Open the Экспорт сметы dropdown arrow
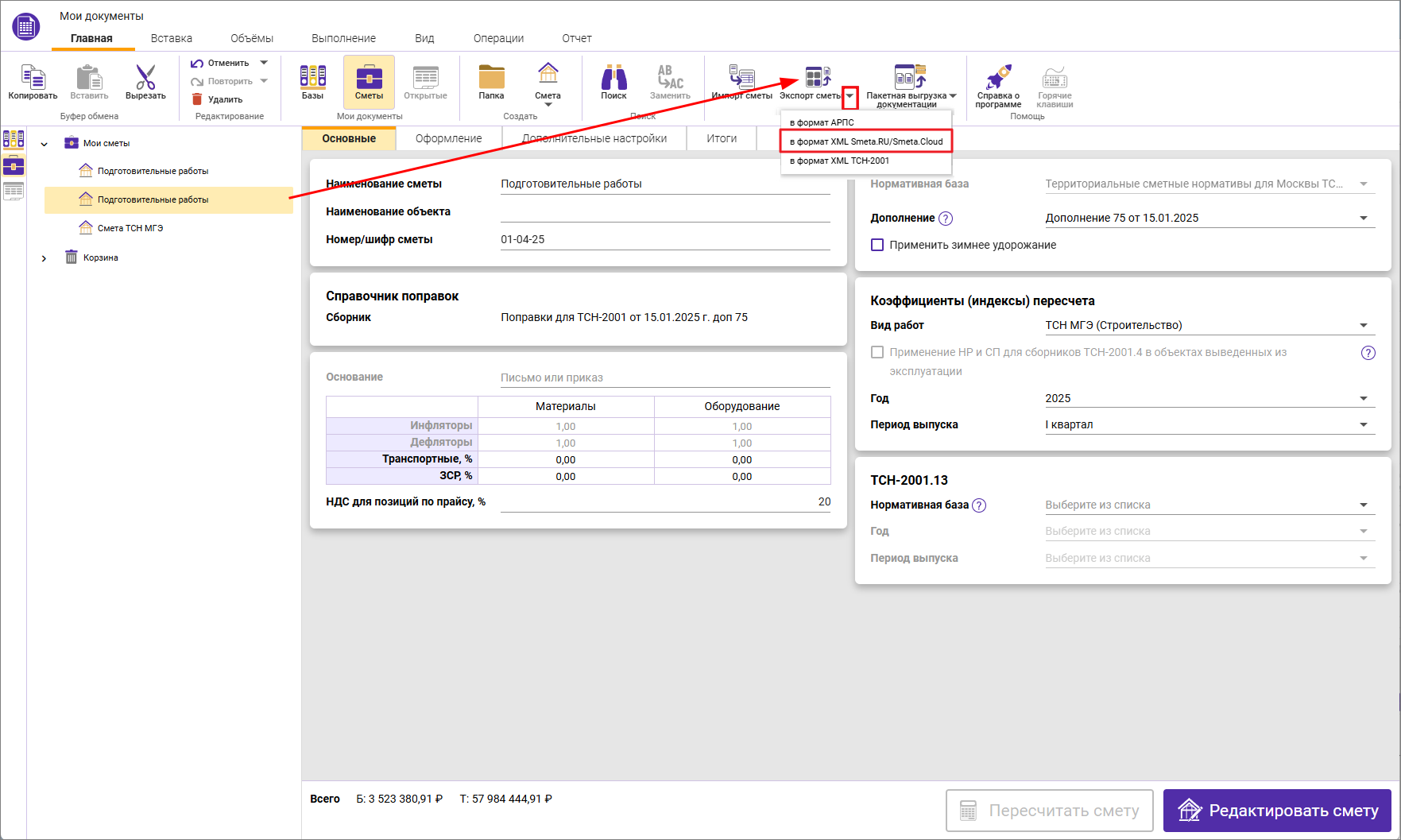Image resolution: width=1401 pixels, height=840 pixels. [850, 95]
